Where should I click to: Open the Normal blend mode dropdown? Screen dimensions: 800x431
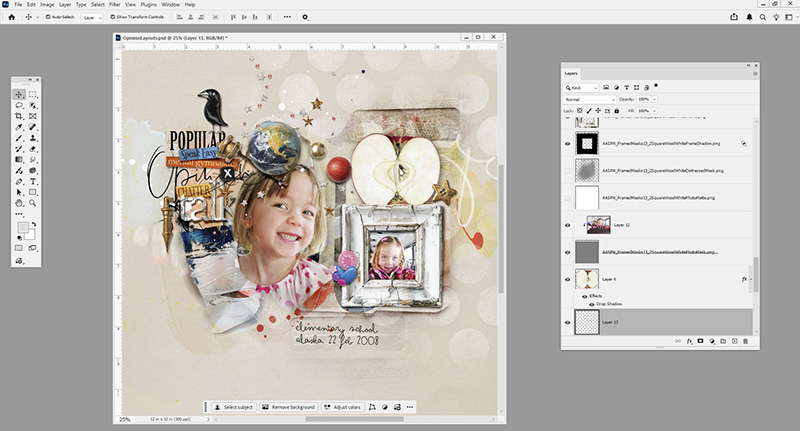click(x=589, y=99)
